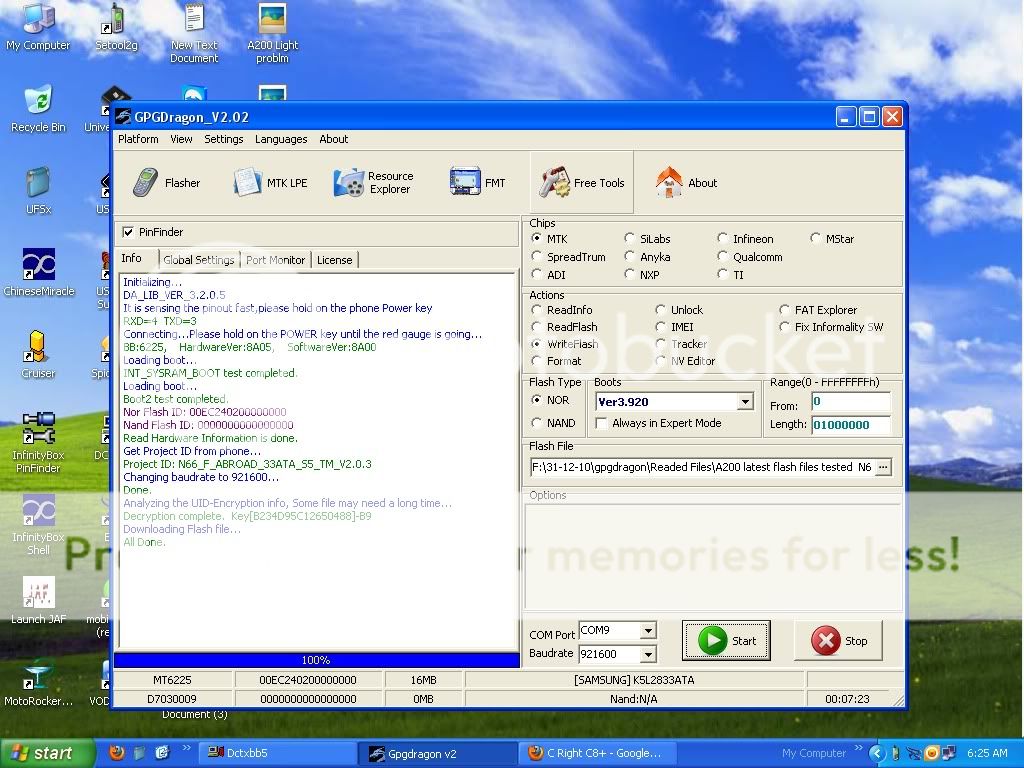1024x768 pixels.
Task: Click the [SAMSUNG] K5L2833ATA status cell
Action: point(634,680)
